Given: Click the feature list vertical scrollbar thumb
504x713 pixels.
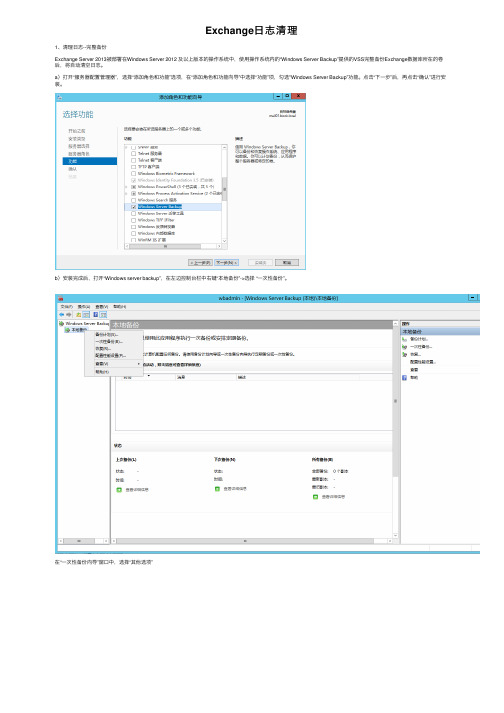Looking at the screenshot, I should coord(224,189).
